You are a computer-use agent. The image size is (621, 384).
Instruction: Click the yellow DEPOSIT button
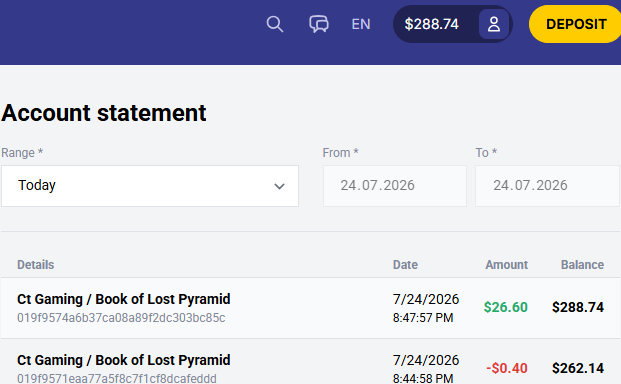point(575,24)
